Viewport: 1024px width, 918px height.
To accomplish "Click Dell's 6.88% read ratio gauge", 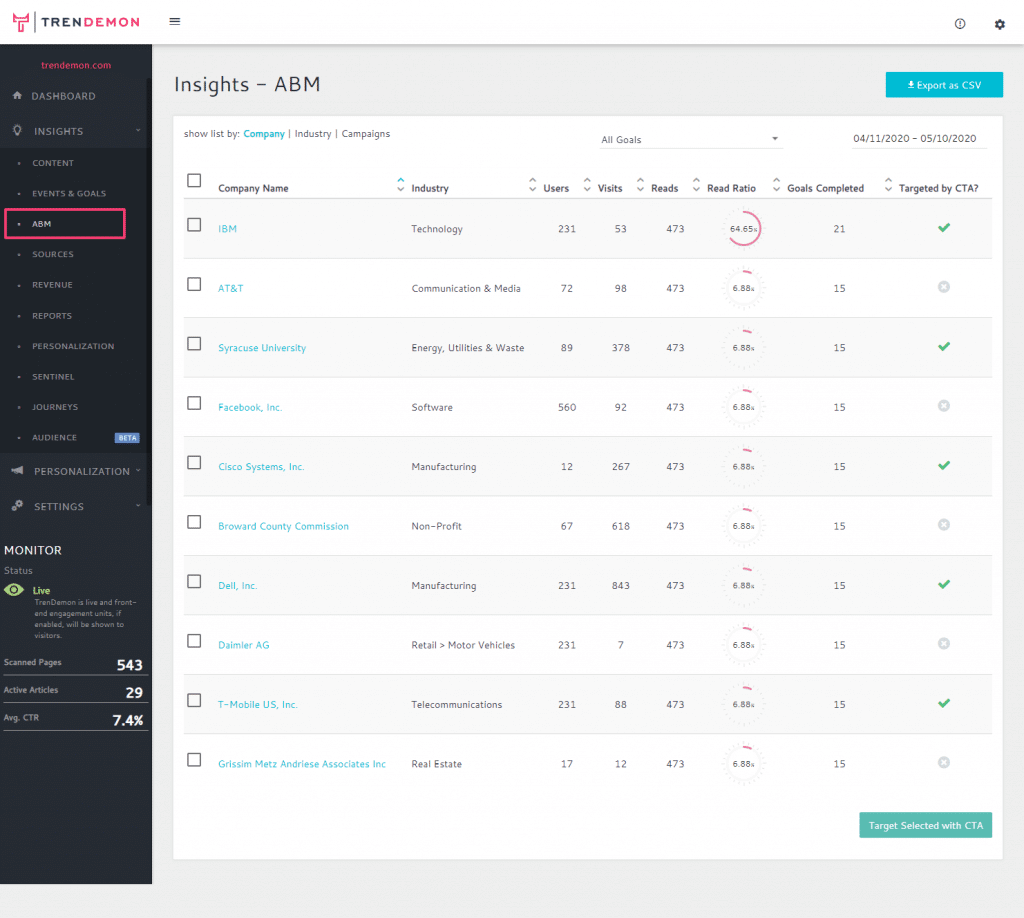I will point(744,585).
